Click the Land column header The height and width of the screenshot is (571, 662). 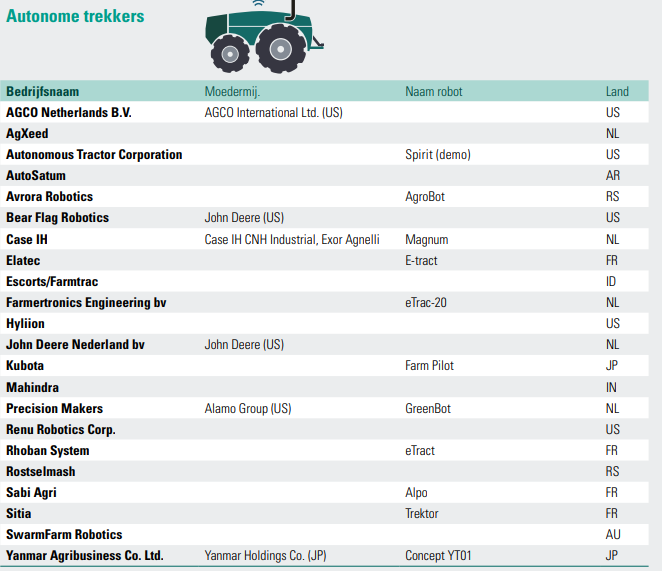(617, 92)
